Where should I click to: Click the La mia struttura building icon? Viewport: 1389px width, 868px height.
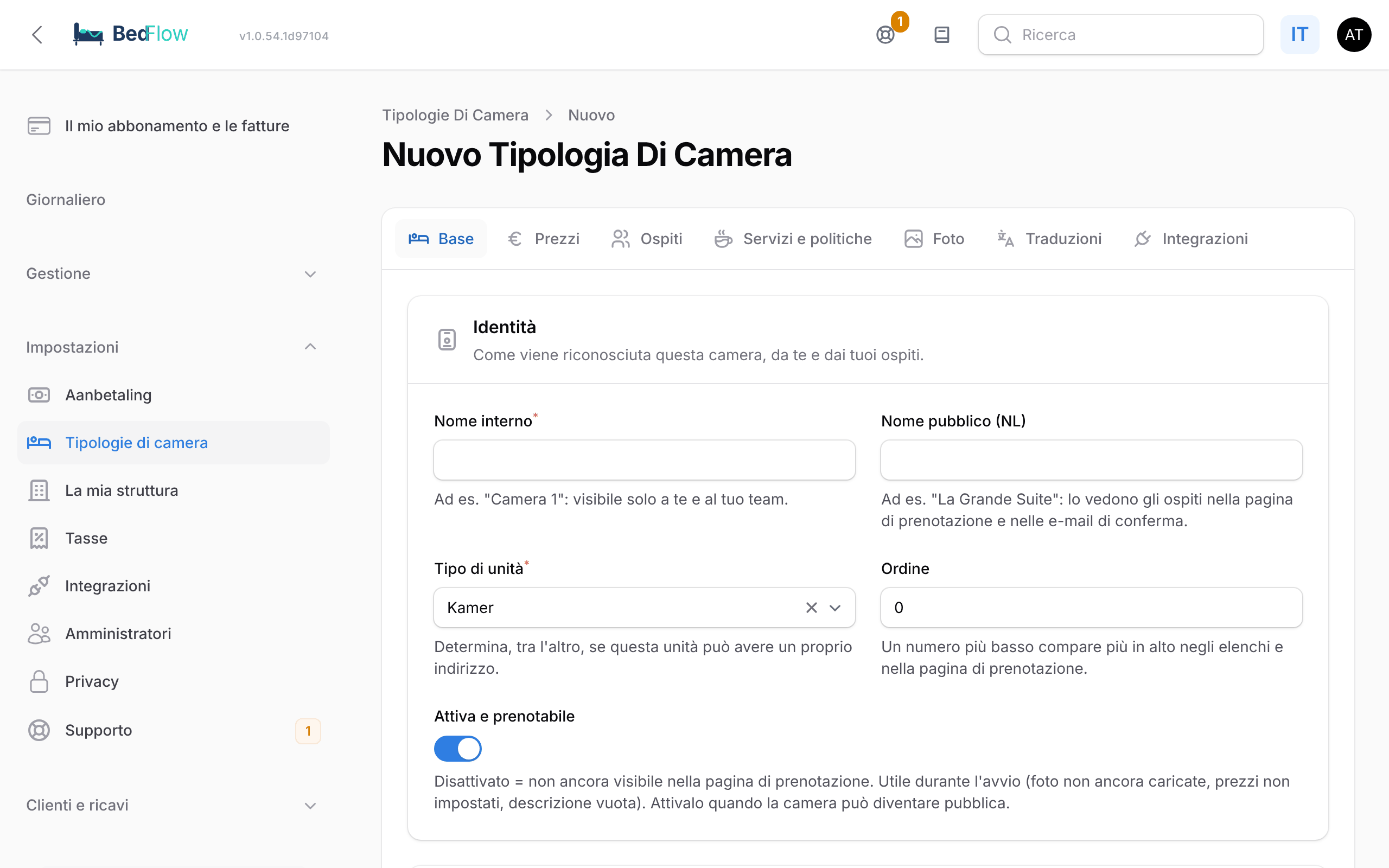39,490
